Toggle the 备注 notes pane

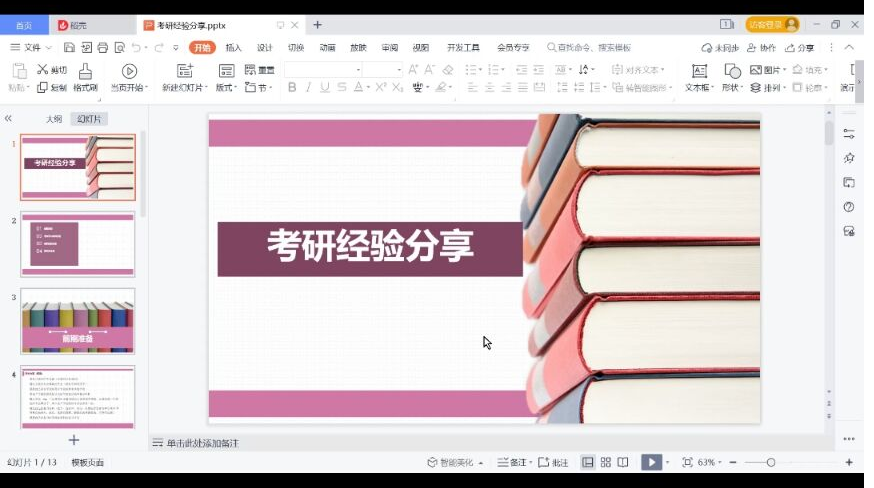pos(513,462)
